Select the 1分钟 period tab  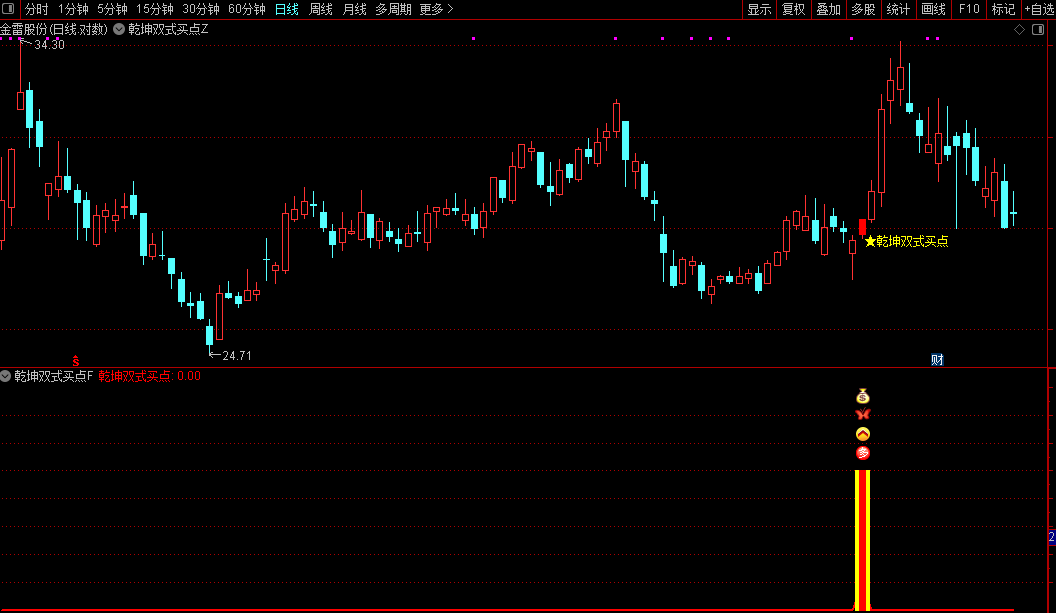[x=73, y=9]
